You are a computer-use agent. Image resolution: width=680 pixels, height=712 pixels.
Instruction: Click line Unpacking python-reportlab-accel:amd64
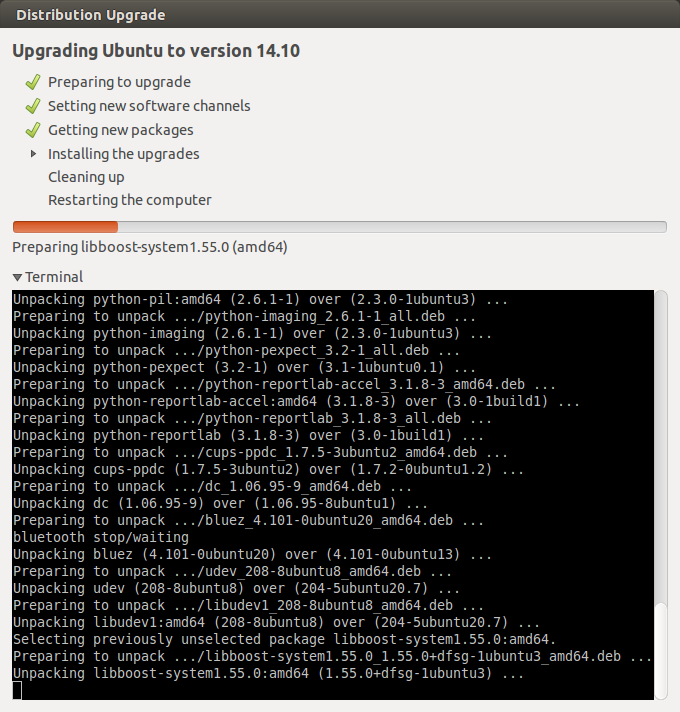coord(296,402)
